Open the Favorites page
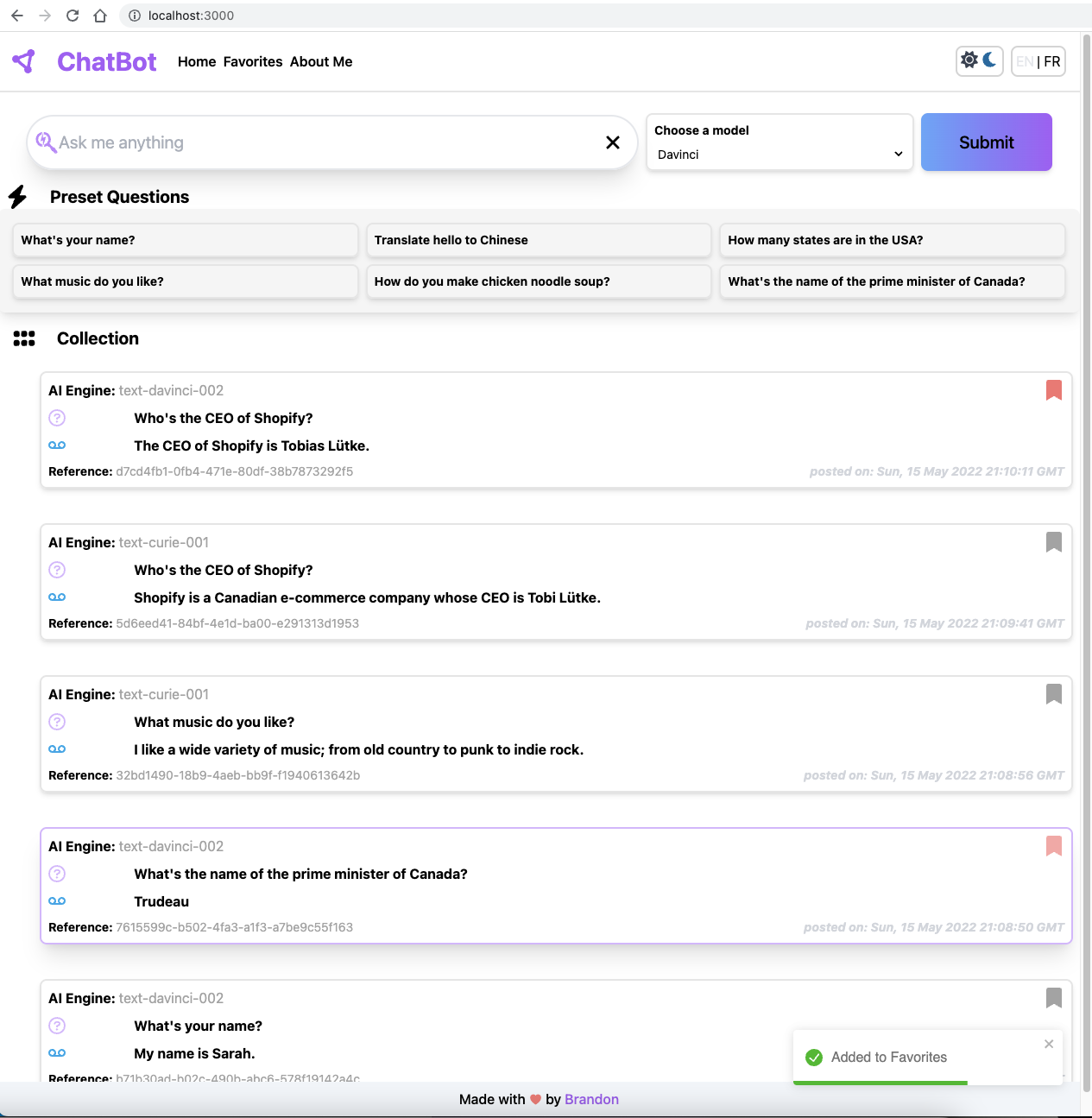This screenshot has width=1092, height=1118. pos(252,61)
